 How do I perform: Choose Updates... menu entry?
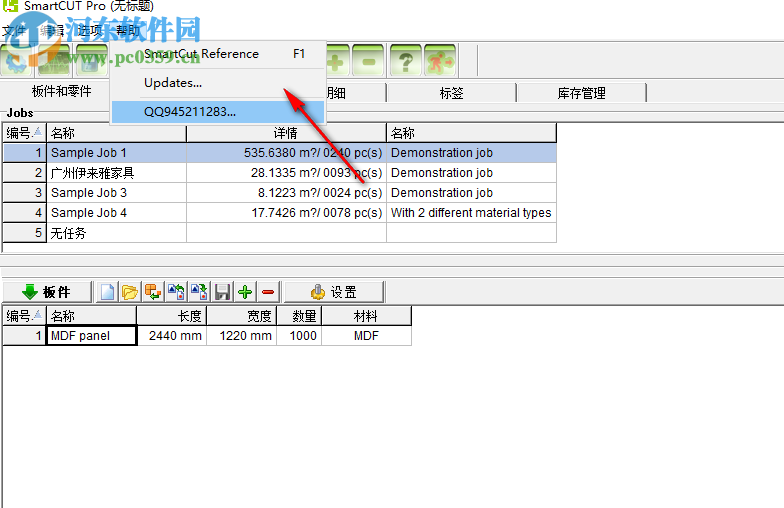coord(218,83)
